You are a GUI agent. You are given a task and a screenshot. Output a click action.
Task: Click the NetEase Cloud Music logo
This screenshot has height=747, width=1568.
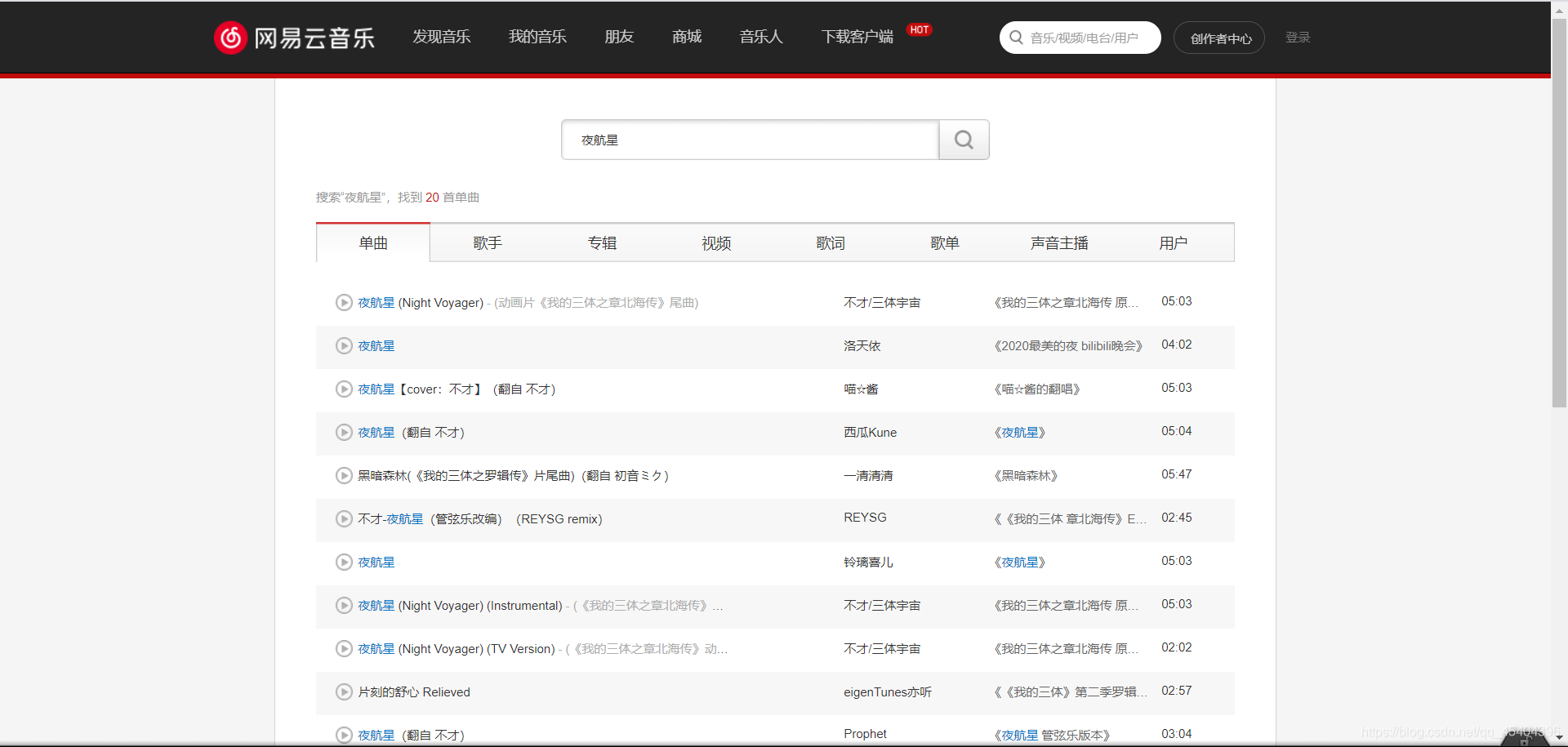pyautogui.click(x=294, y=38)
